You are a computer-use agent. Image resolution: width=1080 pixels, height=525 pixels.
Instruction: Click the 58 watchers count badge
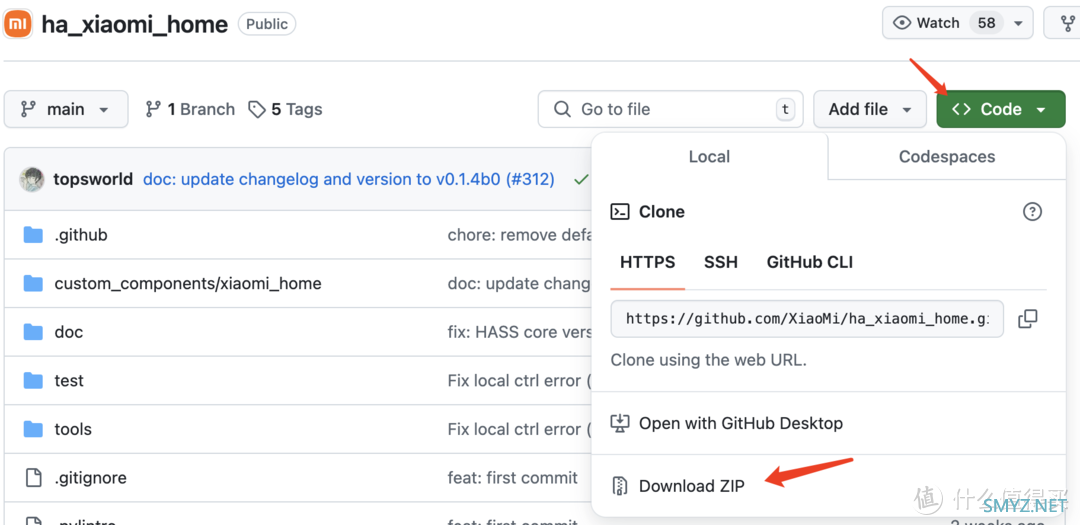(986, 23)
